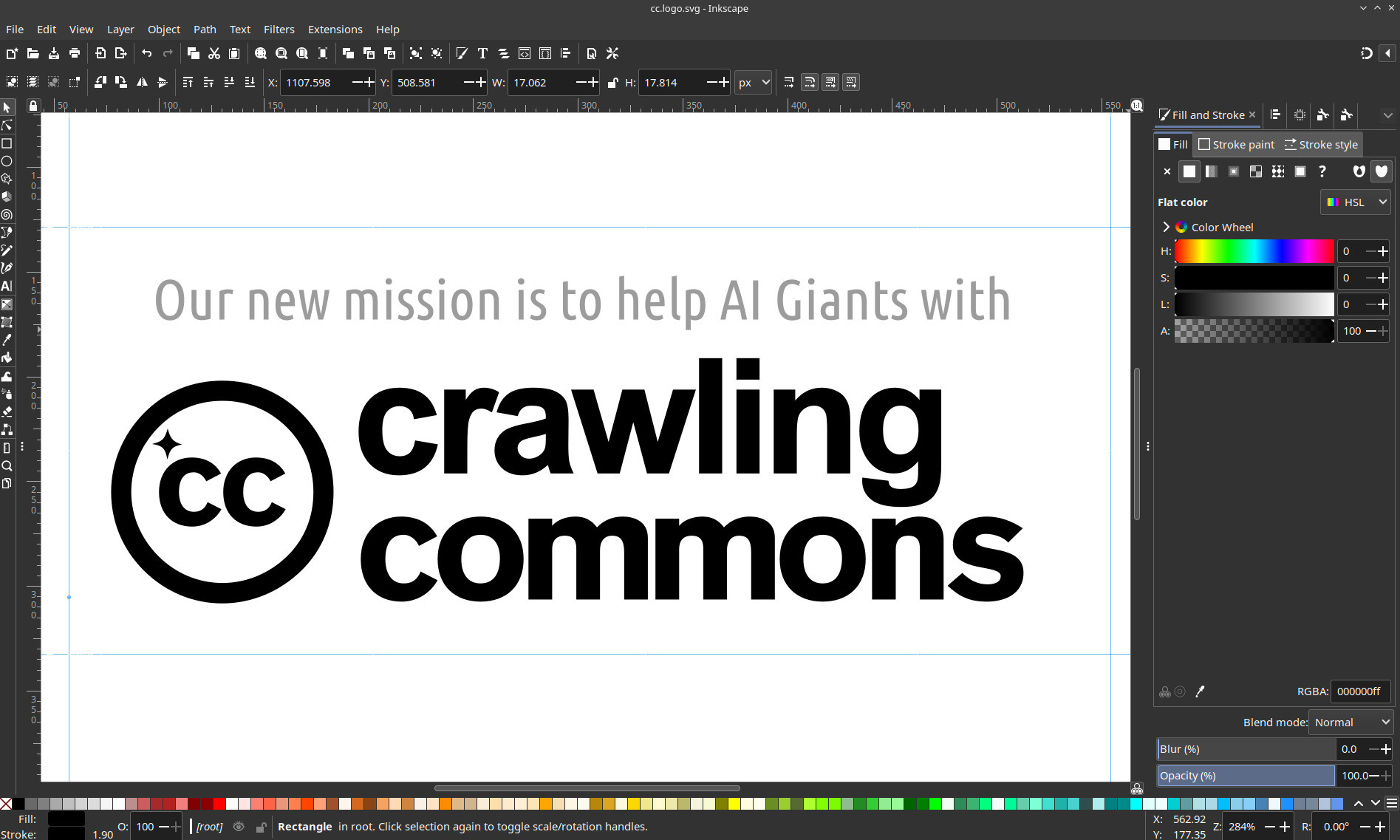Select the linear gradient fill type
The image size is (1400, 840).
click(1211, 171)
